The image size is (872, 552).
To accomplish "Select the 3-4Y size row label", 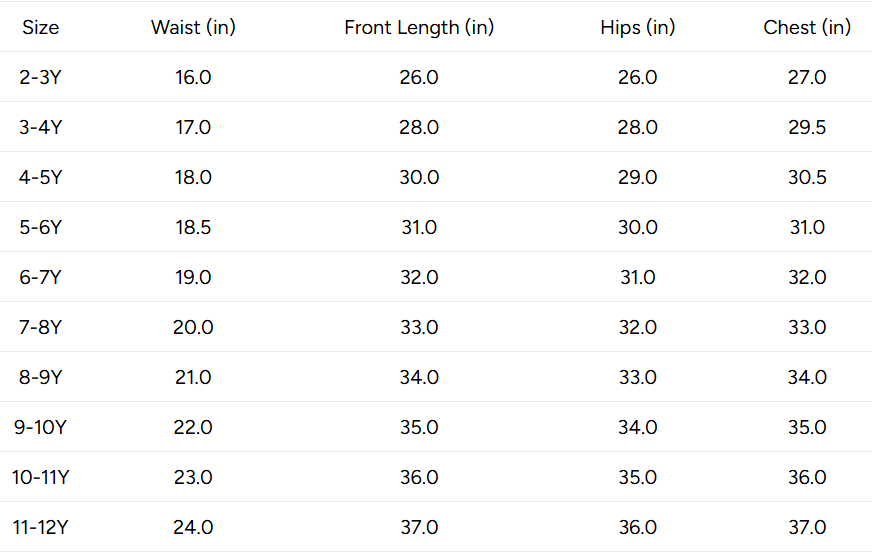I will (40, 127).
